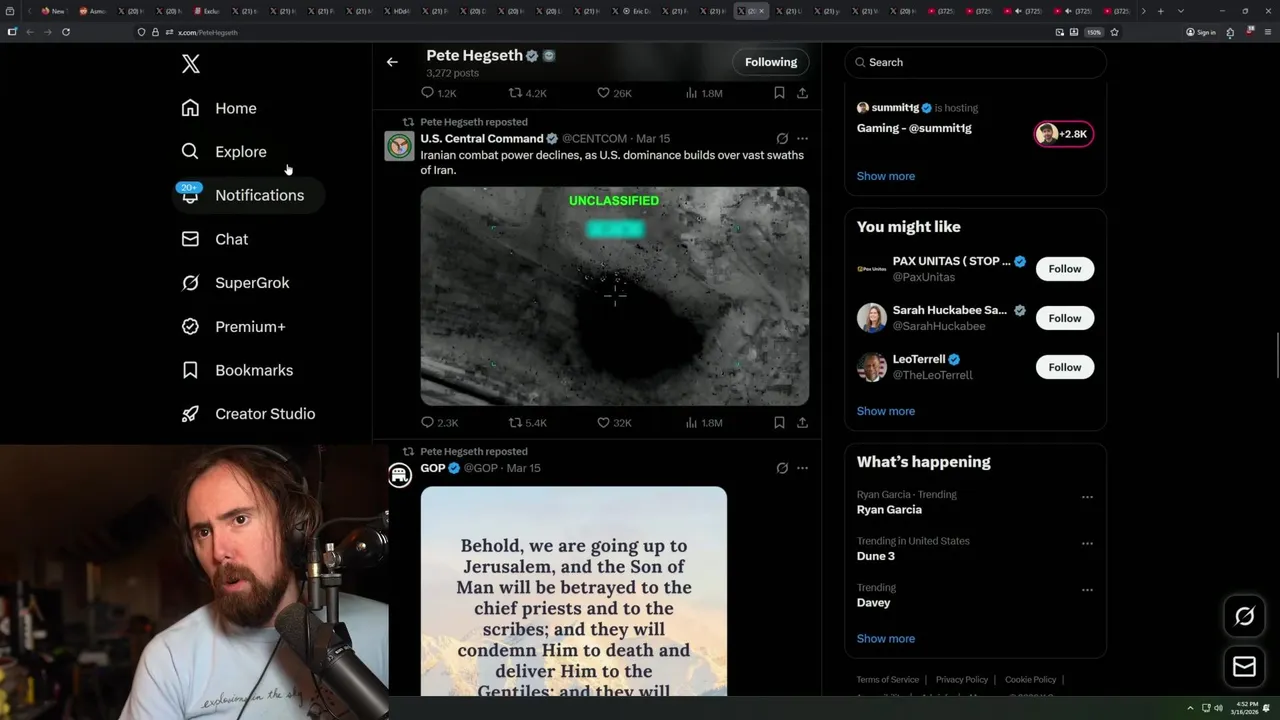
Task: Open Bookmarks in the sidebar
Action: pos(238,370)
